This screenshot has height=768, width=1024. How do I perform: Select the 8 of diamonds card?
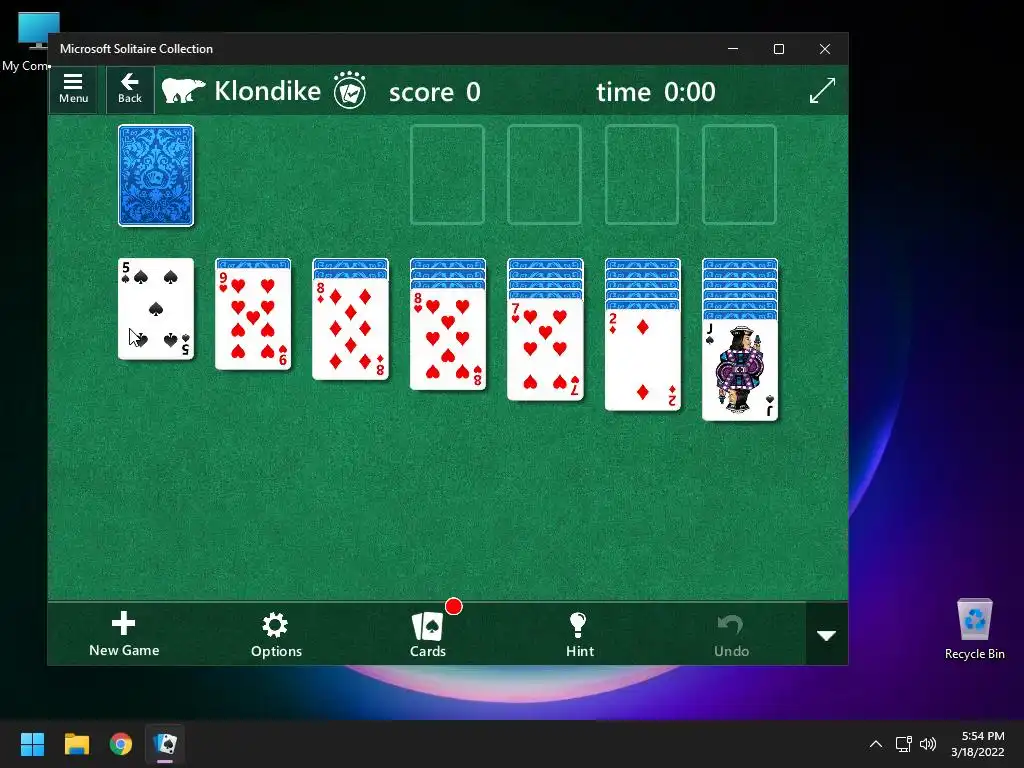pos(351,329)
